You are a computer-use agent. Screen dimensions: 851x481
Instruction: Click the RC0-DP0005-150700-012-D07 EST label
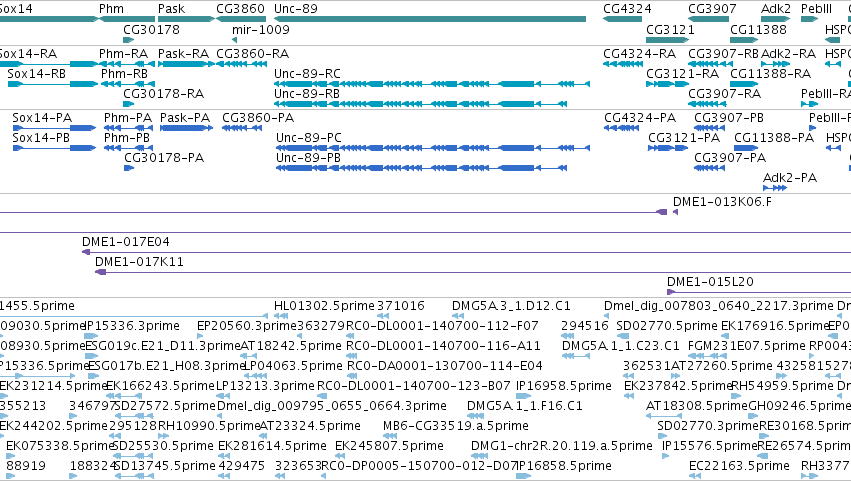coord(419,467)
